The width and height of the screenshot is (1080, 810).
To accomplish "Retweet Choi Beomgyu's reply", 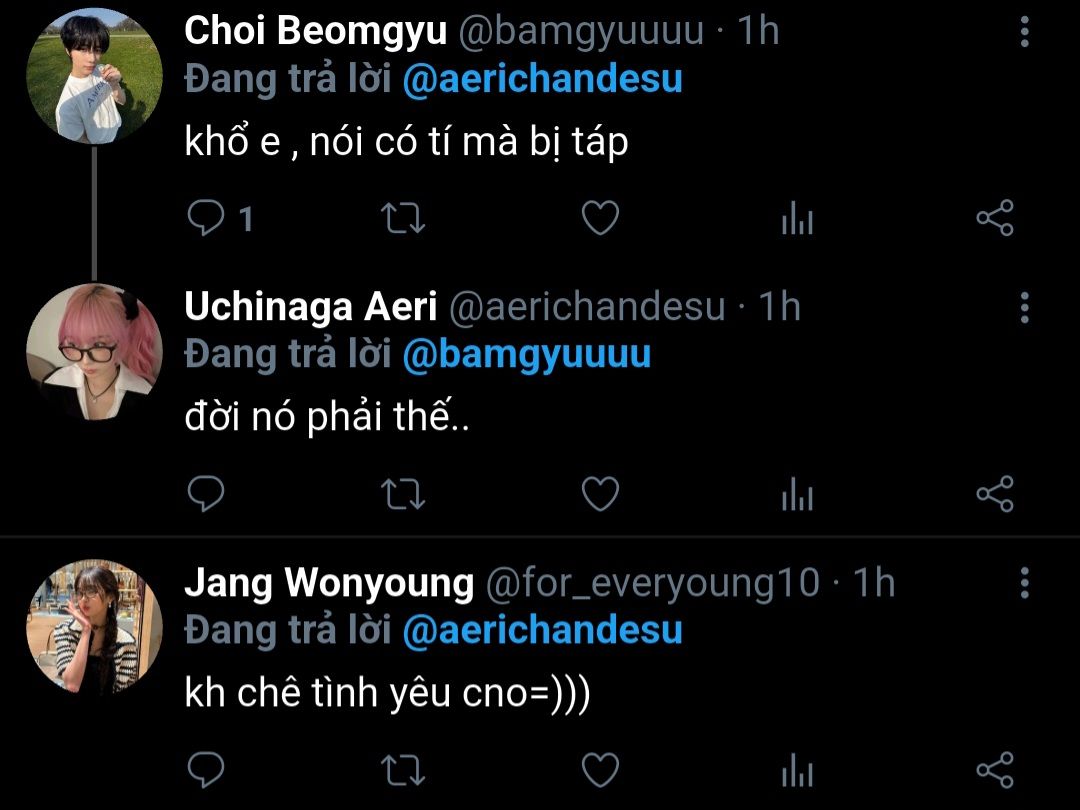I will pyautogui.click(x=404, y=218).
